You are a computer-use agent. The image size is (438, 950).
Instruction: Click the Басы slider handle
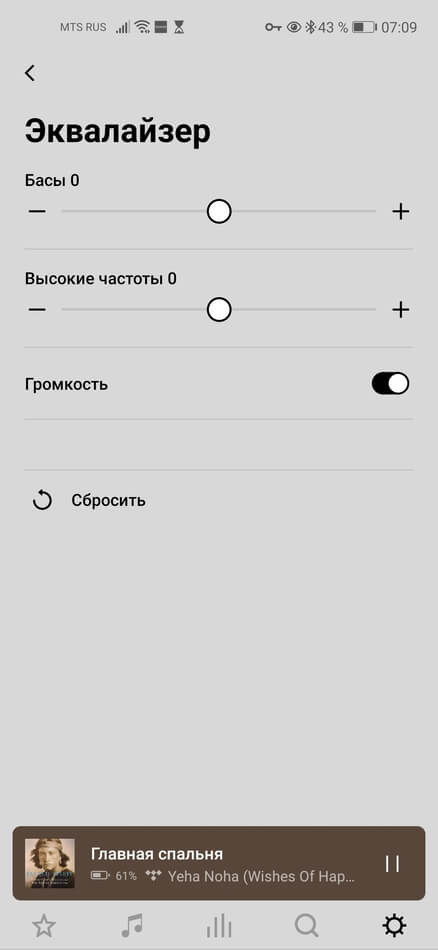point(219,211)
